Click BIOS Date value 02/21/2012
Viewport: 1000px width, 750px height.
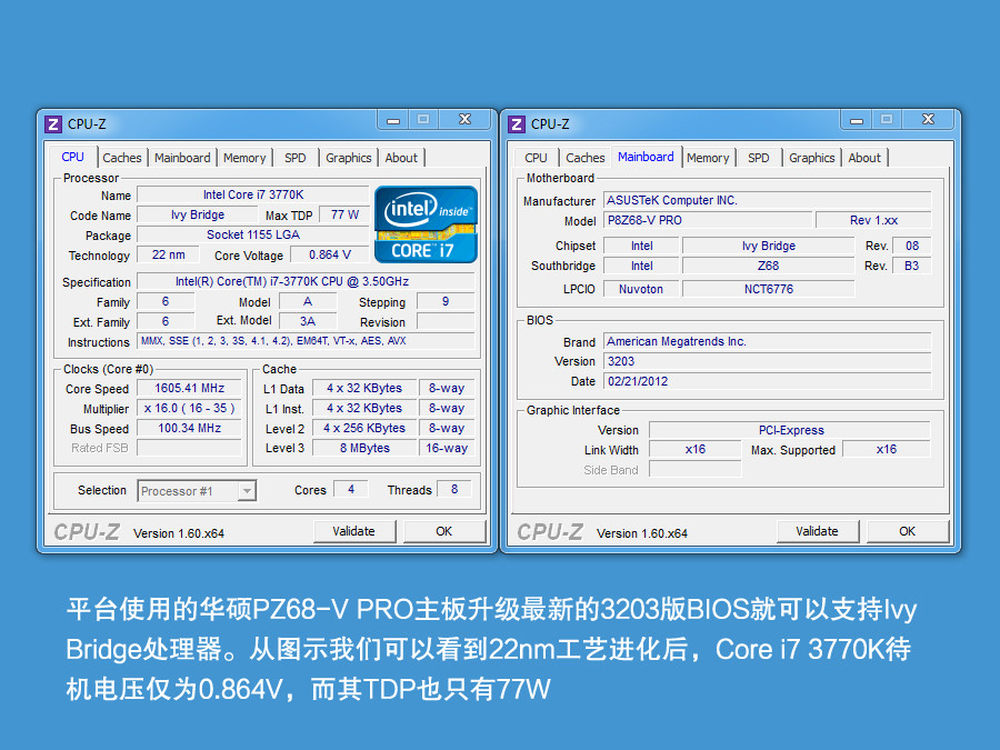767,381
